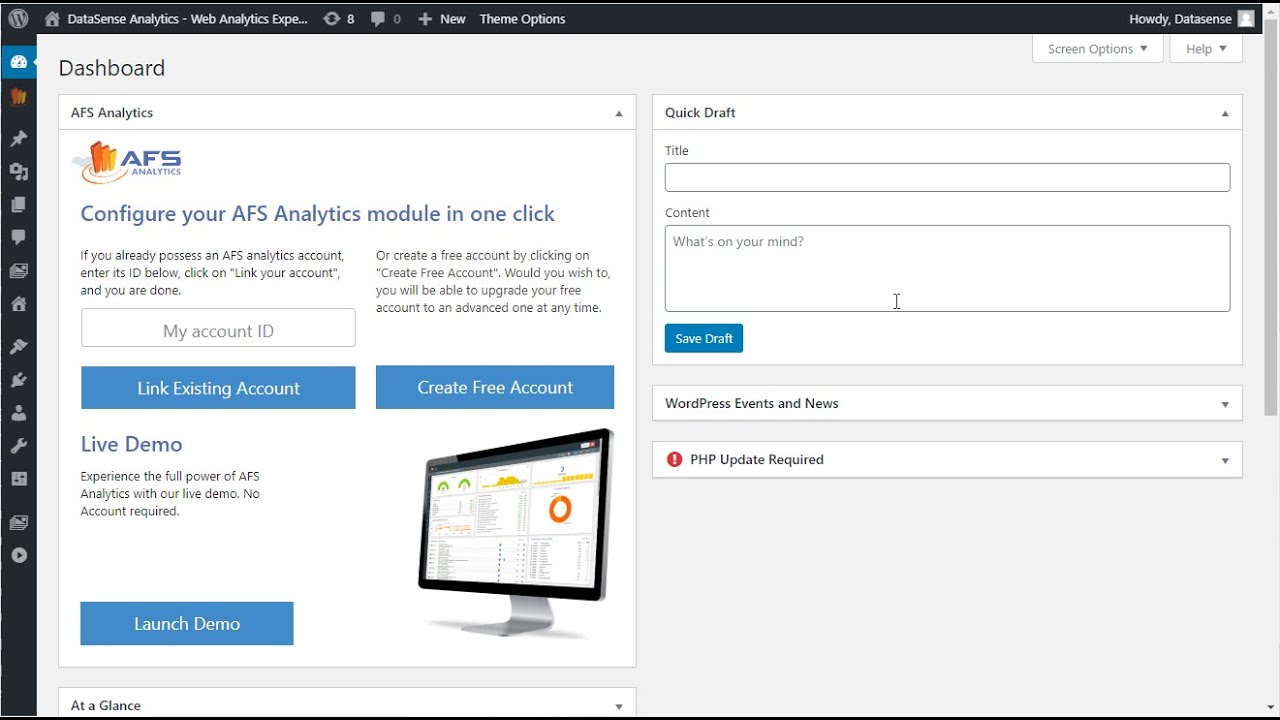Click the Content label above textarea
The height and width of the screenshot is (720, 1280).
(x=687, y=212)
